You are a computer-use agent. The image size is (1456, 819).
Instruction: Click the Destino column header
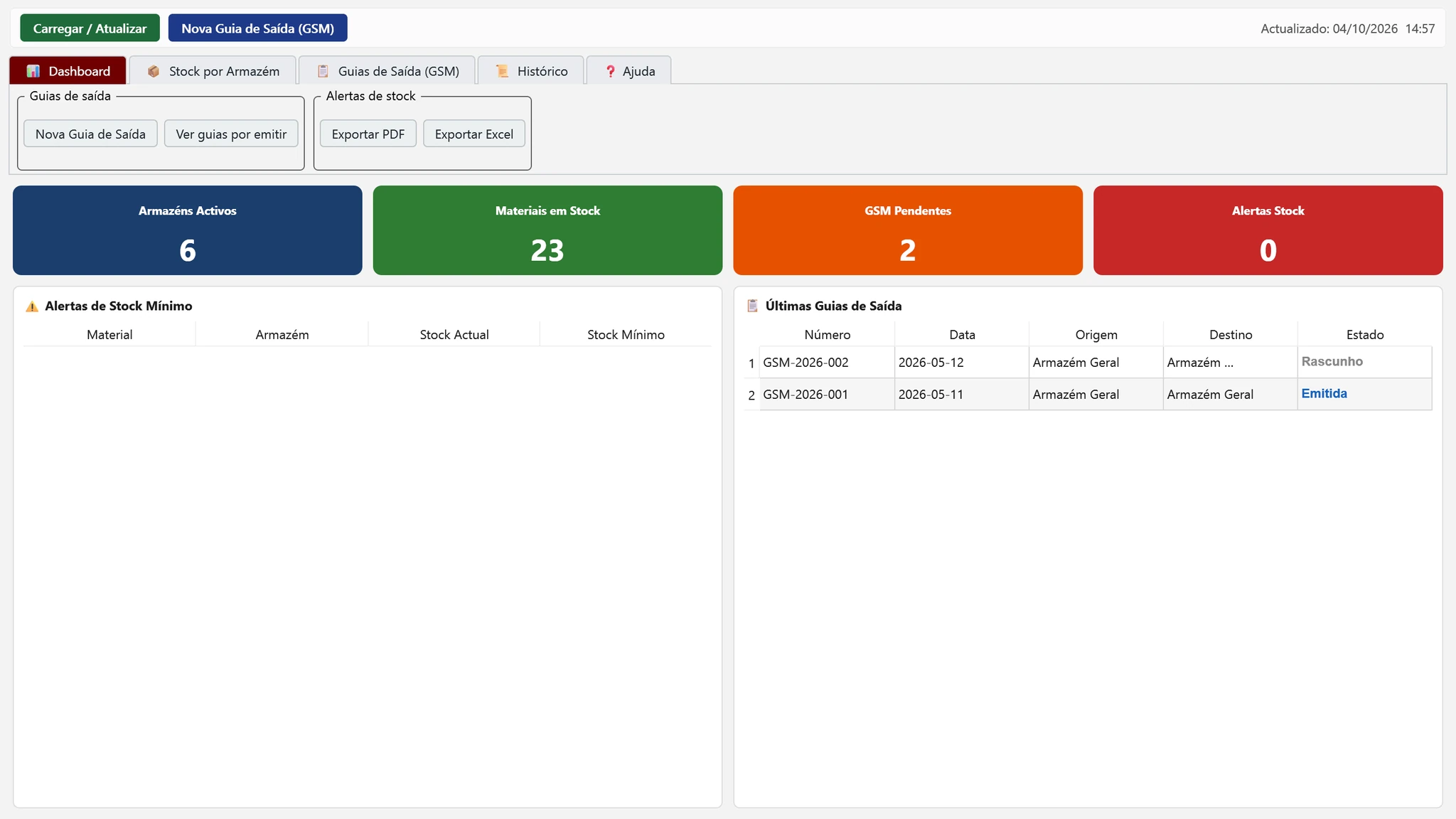point(1231,334)
